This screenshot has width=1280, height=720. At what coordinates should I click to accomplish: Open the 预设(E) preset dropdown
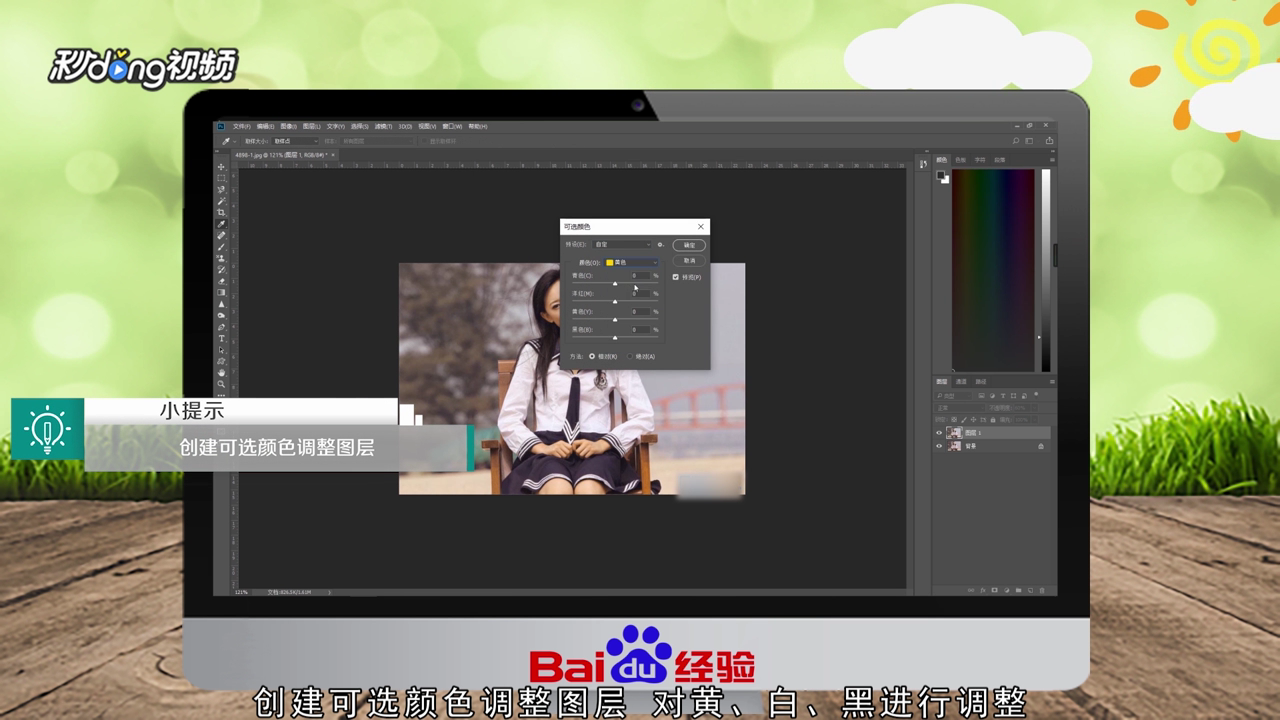click(621, 244)
